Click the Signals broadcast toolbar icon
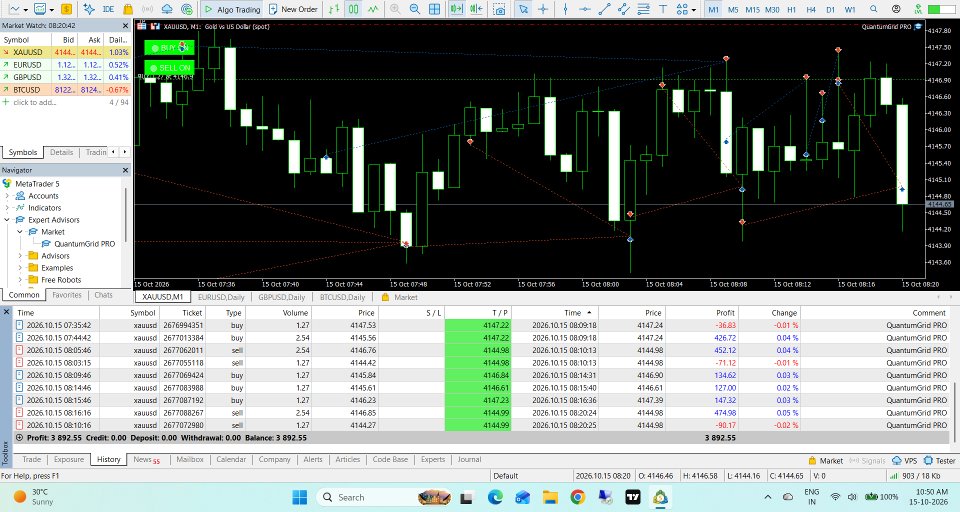Screen dimensions: 960x512 point(148,9)
